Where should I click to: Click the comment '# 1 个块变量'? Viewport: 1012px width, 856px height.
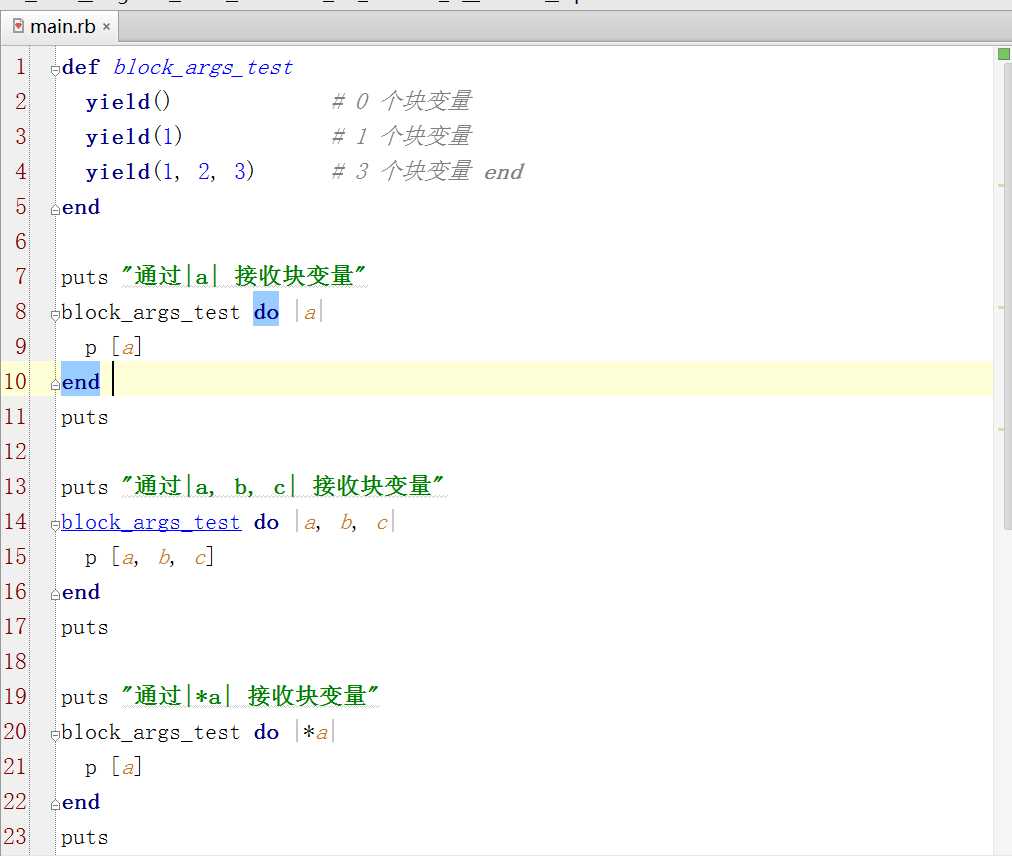[x=401, y=136]
